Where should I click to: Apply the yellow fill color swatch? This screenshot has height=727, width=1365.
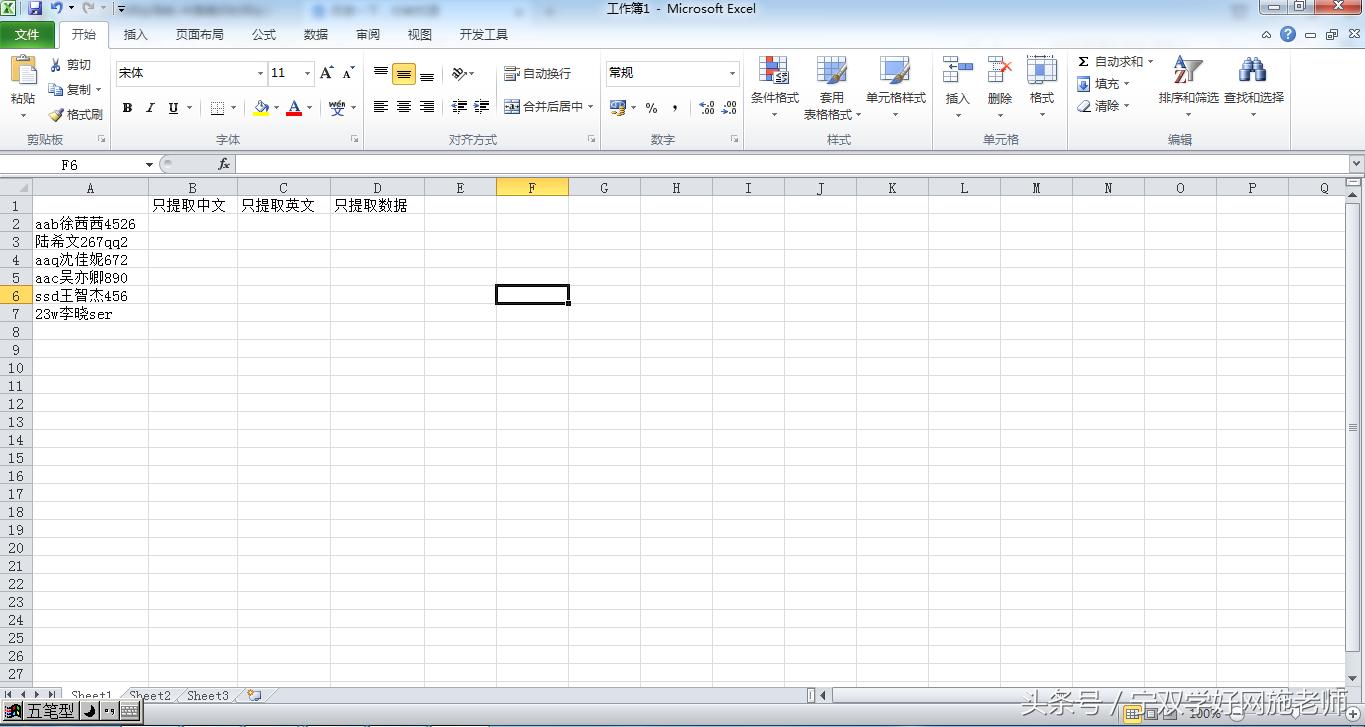[261, 108]
